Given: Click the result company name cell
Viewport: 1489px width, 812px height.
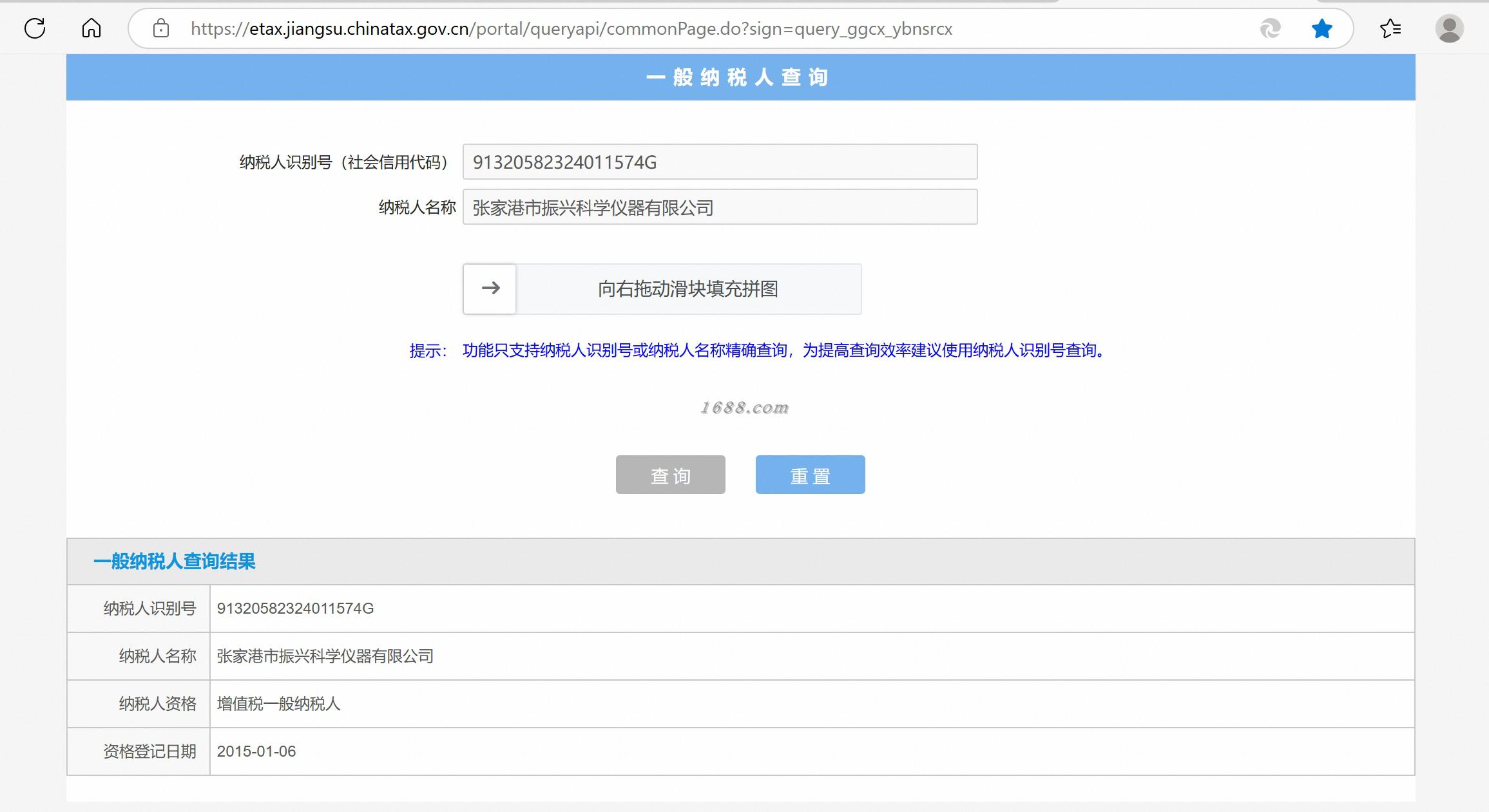Looking at the screenshot, I should click(325, 656).
